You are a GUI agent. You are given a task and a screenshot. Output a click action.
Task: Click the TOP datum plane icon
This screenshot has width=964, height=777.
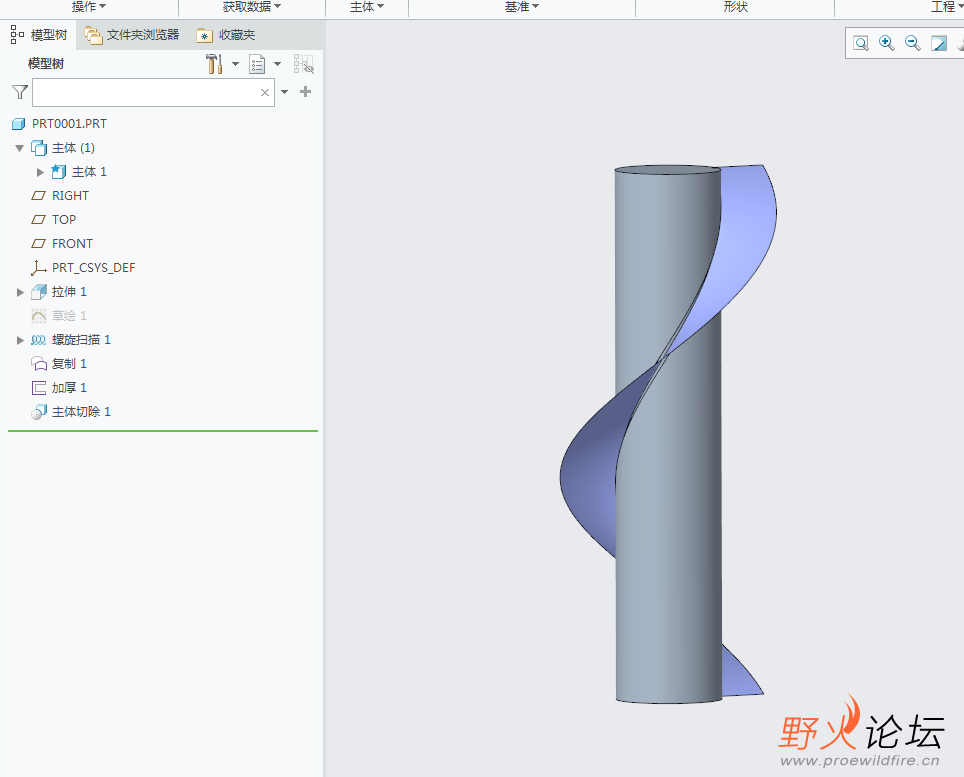coord(38,220)
